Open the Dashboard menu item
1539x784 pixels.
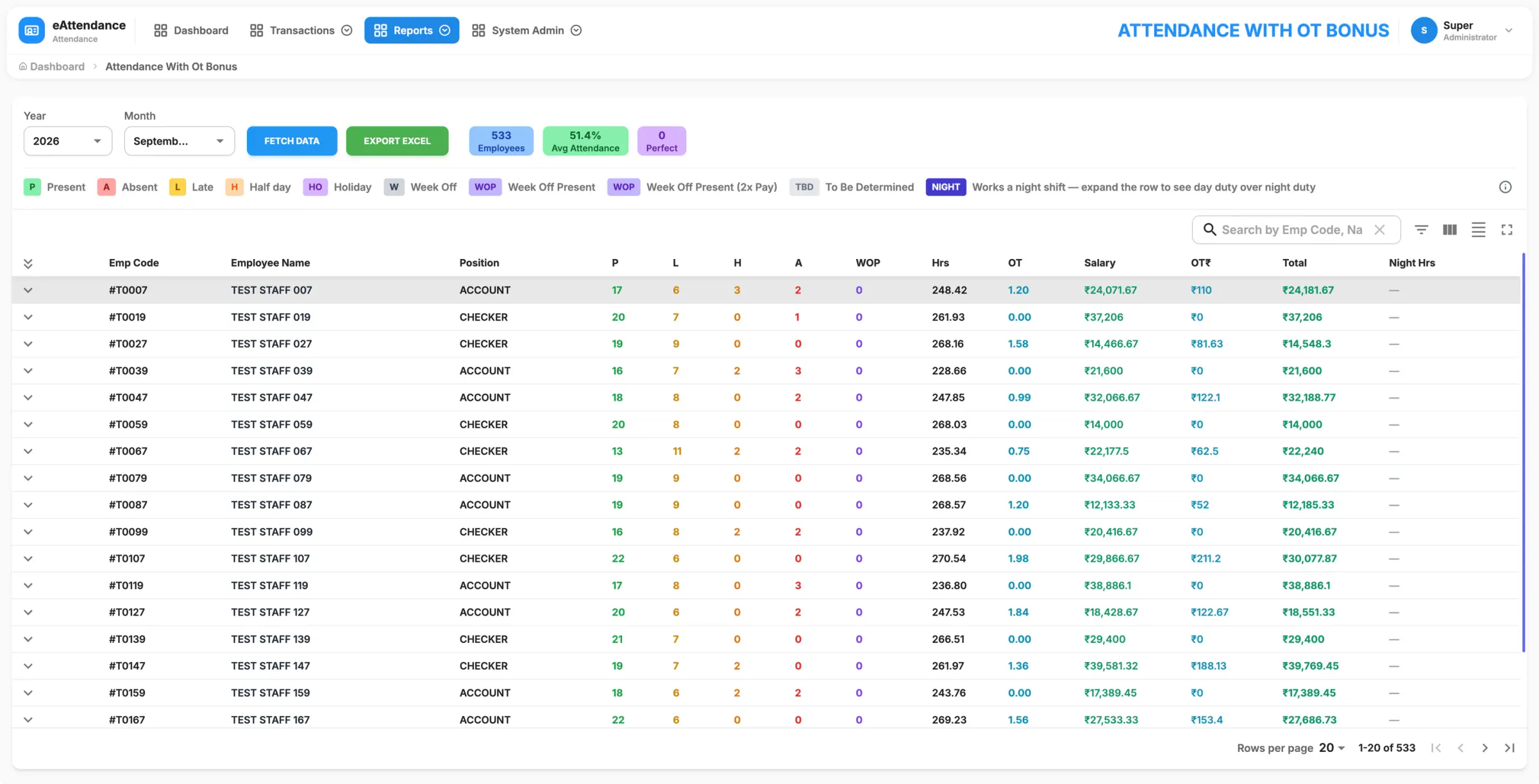[x=191, y=30]
